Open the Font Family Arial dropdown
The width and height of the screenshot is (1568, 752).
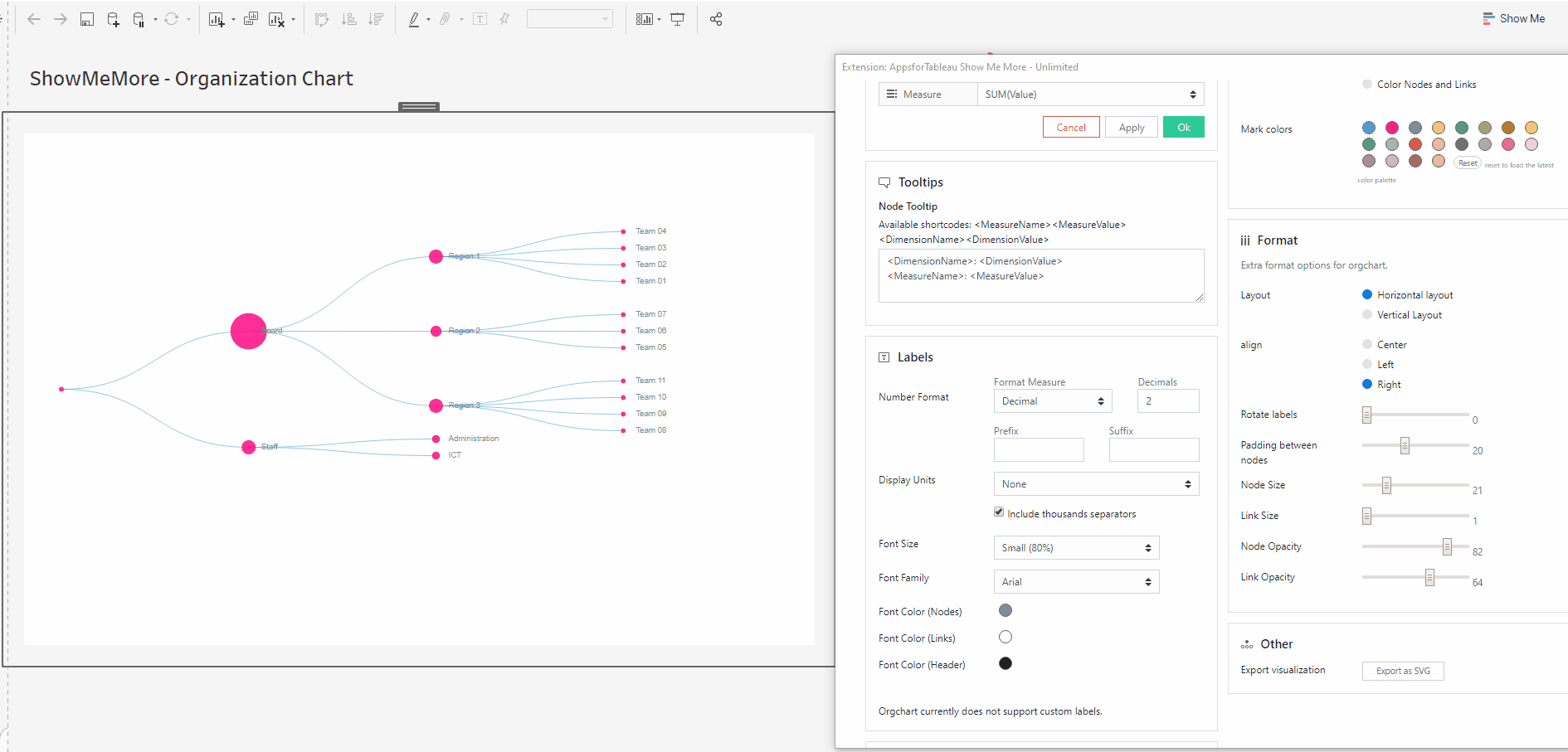coord(1076,582)
